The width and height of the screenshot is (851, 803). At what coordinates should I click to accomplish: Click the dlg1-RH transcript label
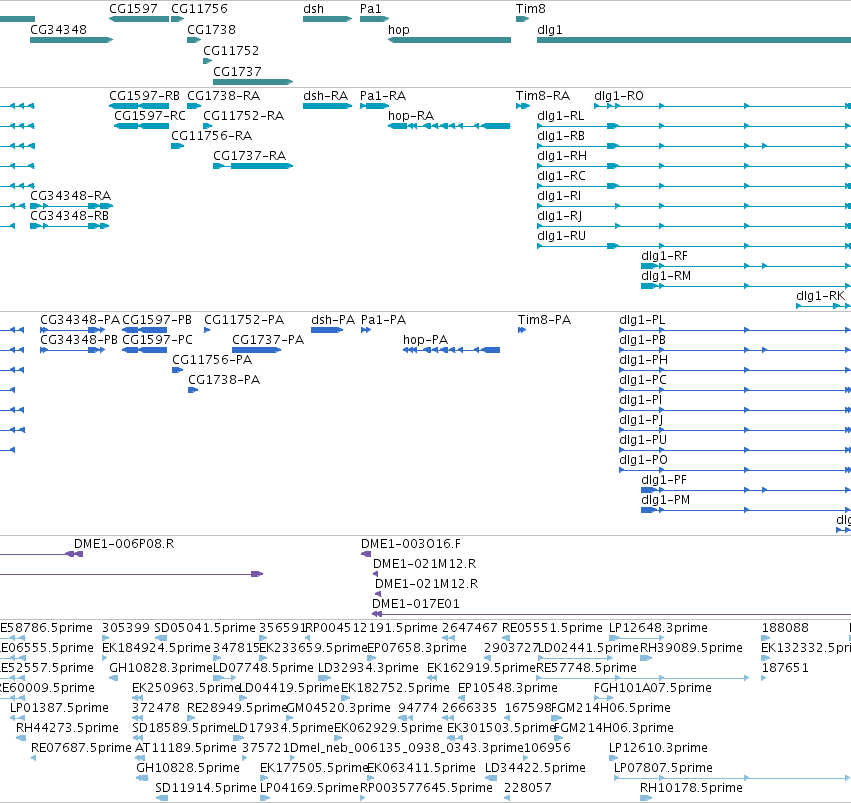pyautogui.click(x=562, y=156)
